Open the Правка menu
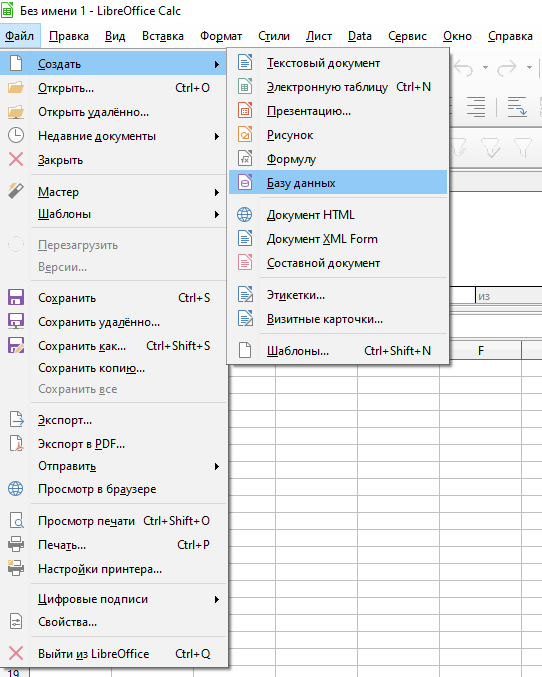The height and width of the screenshot is (677, 542). click(69, 36)
